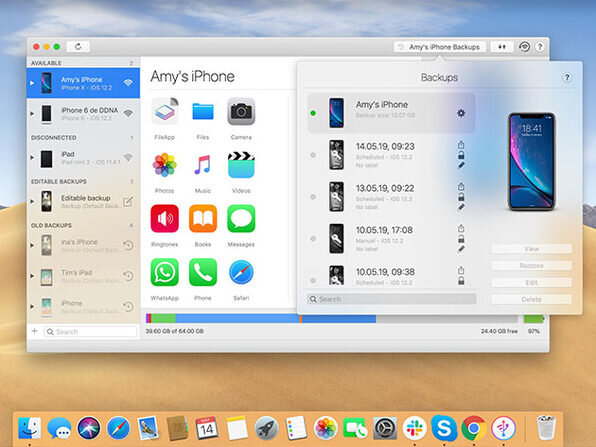Click the Edit button in Backups panel
This screenshot has height=447, width=596.
pos(531,282)
